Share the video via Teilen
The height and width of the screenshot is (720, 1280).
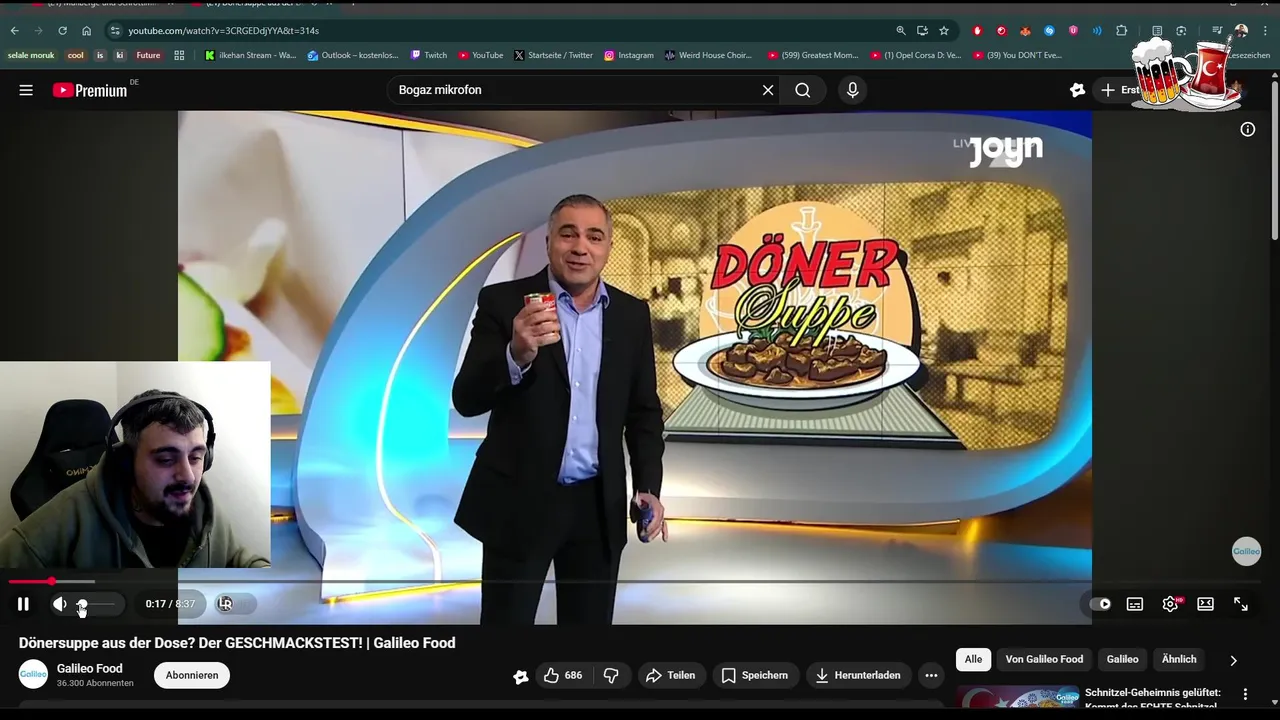[x=671, y=675]
